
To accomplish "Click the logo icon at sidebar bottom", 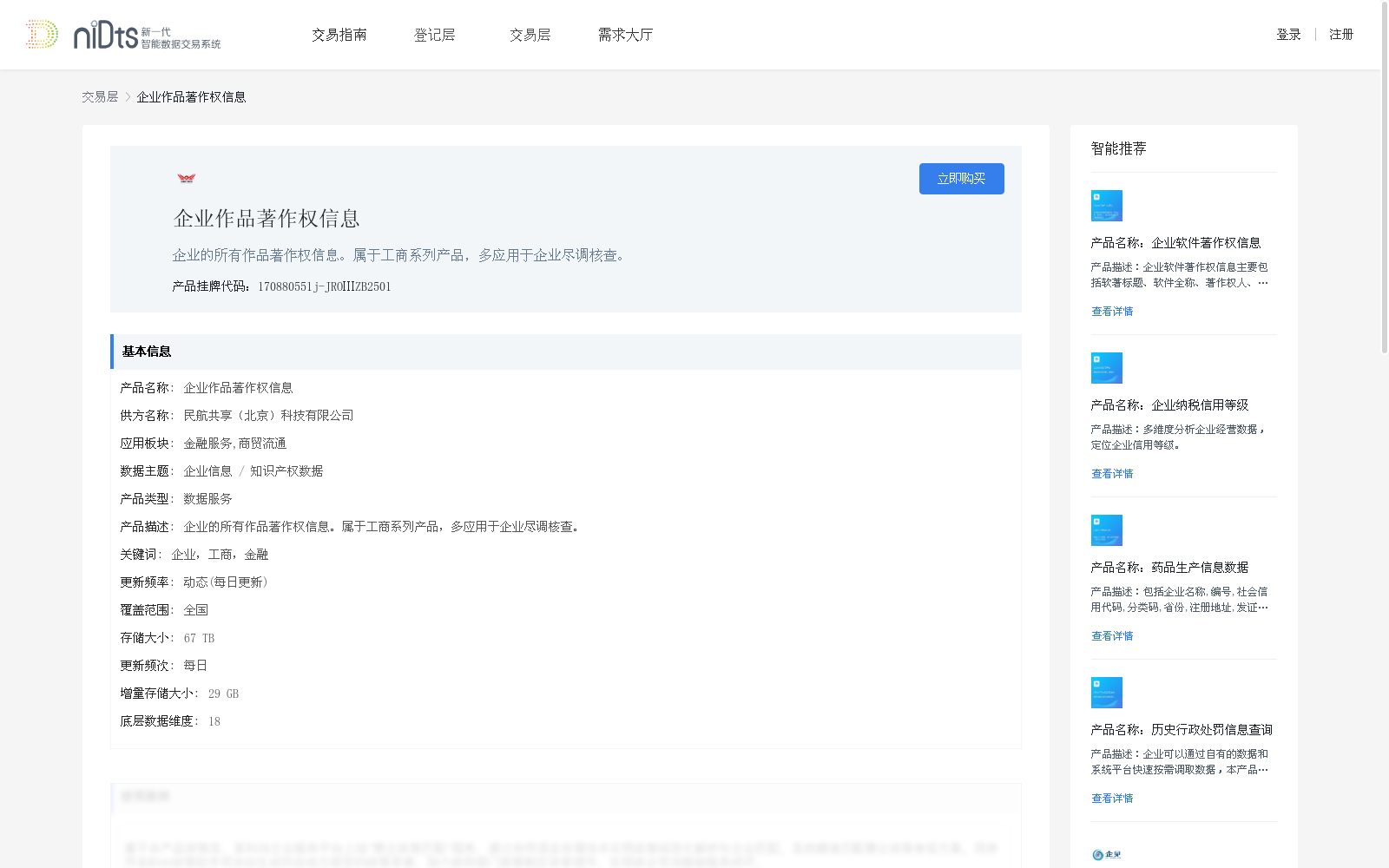I will coord(1106,855).
